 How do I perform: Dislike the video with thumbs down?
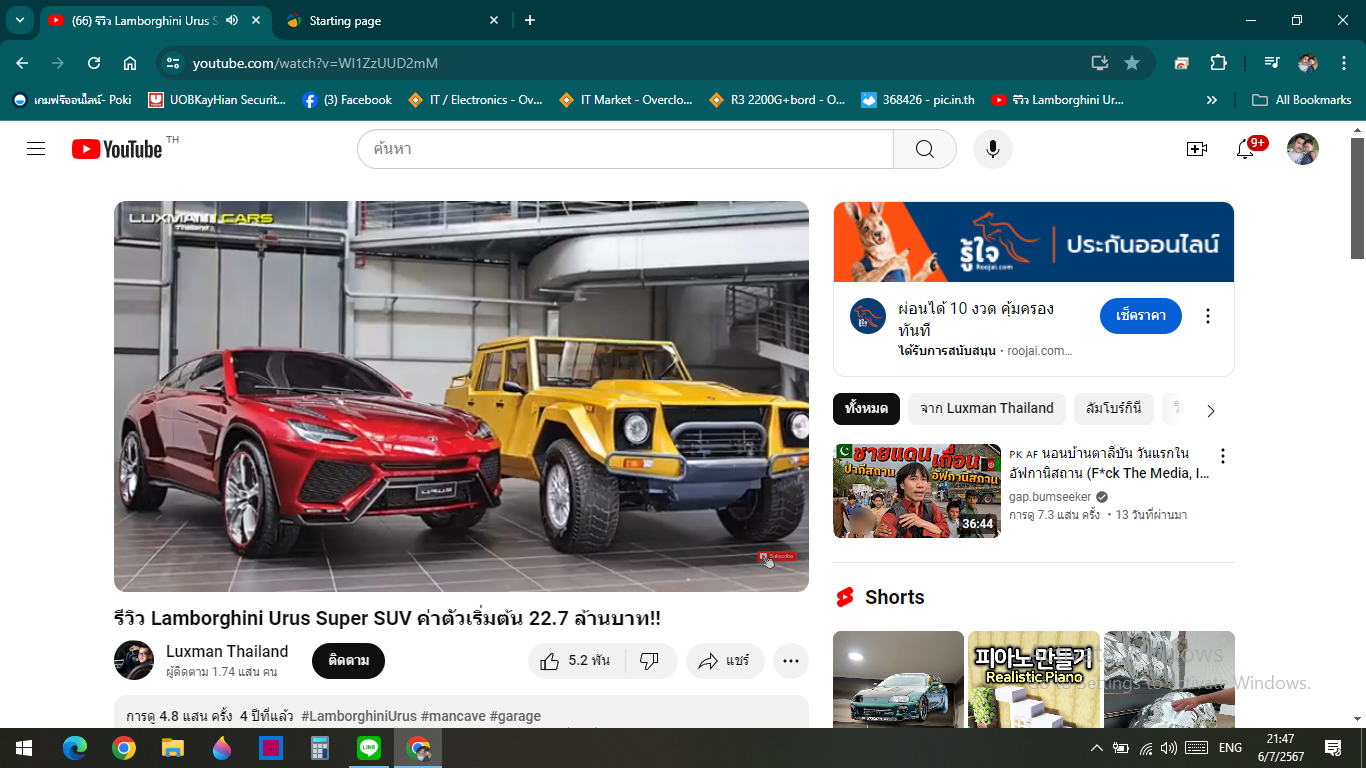pos(650,661)
